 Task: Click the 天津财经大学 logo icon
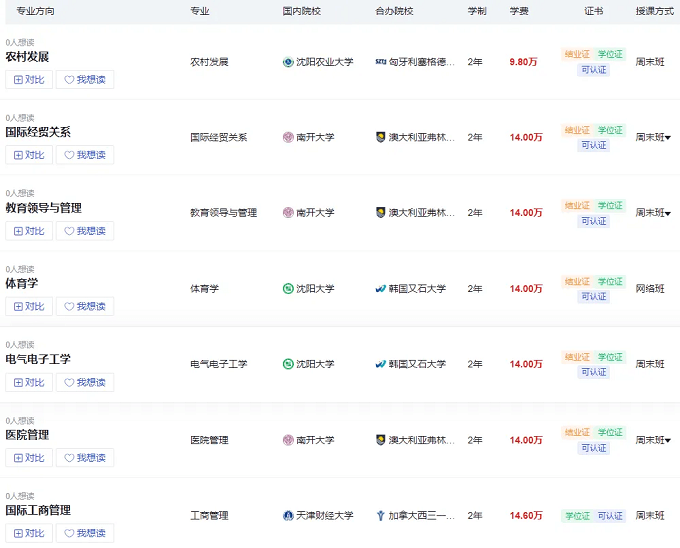[288, 515]
